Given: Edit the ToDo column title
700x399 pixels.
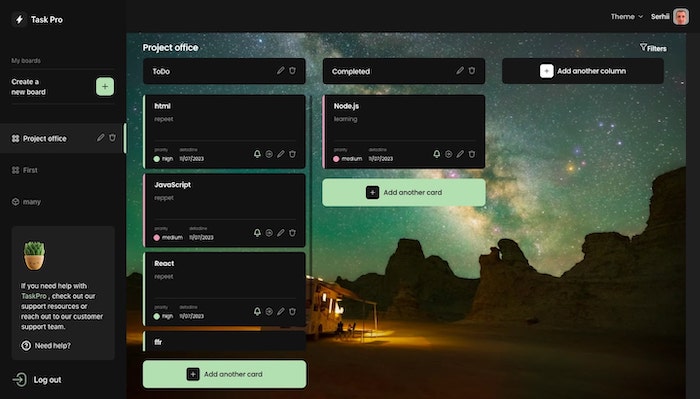Looking at the screenshot, I should point(280,71).
